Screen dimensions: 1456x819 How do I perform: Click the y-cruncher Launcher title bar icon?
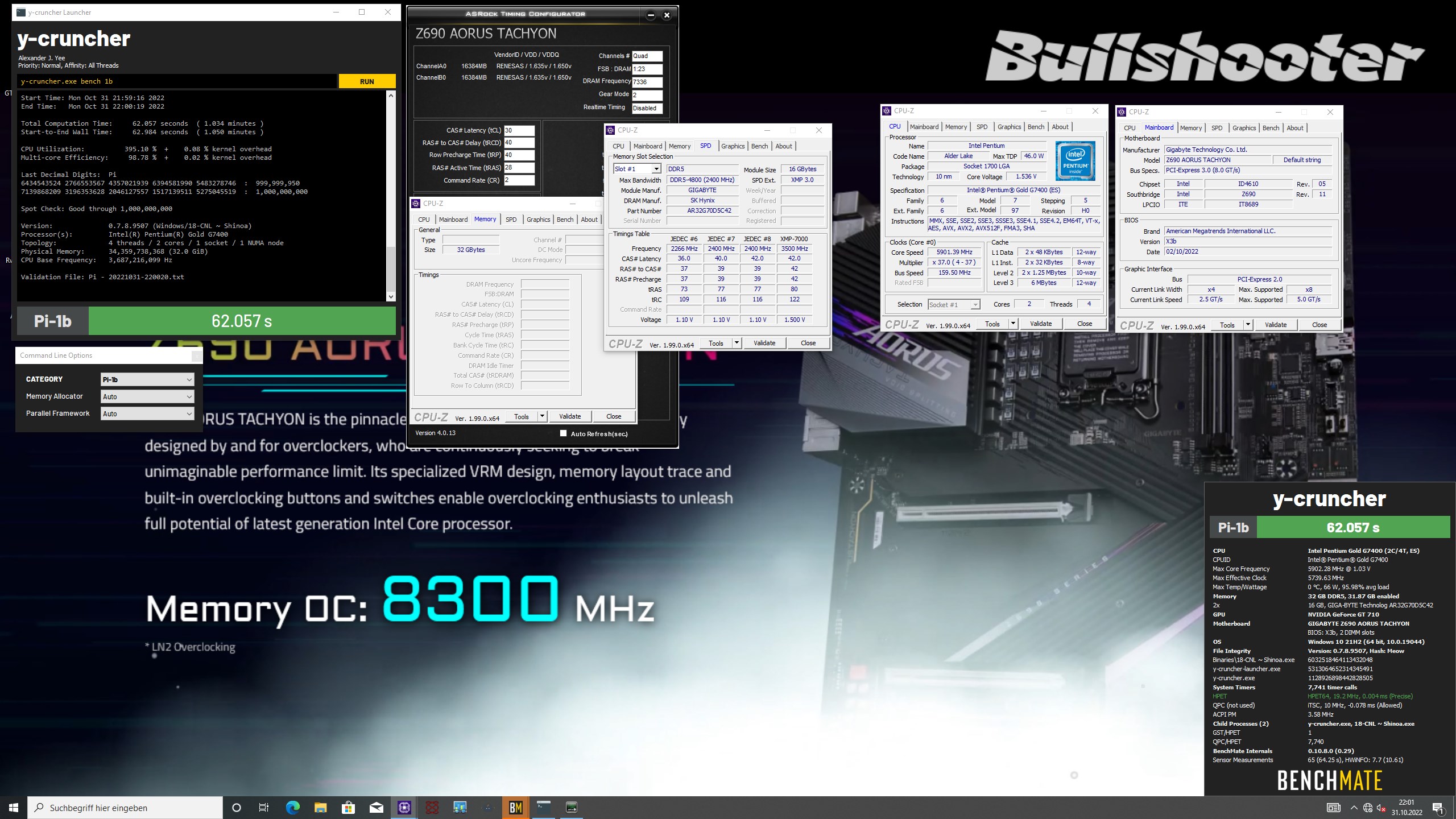[21, 12]
